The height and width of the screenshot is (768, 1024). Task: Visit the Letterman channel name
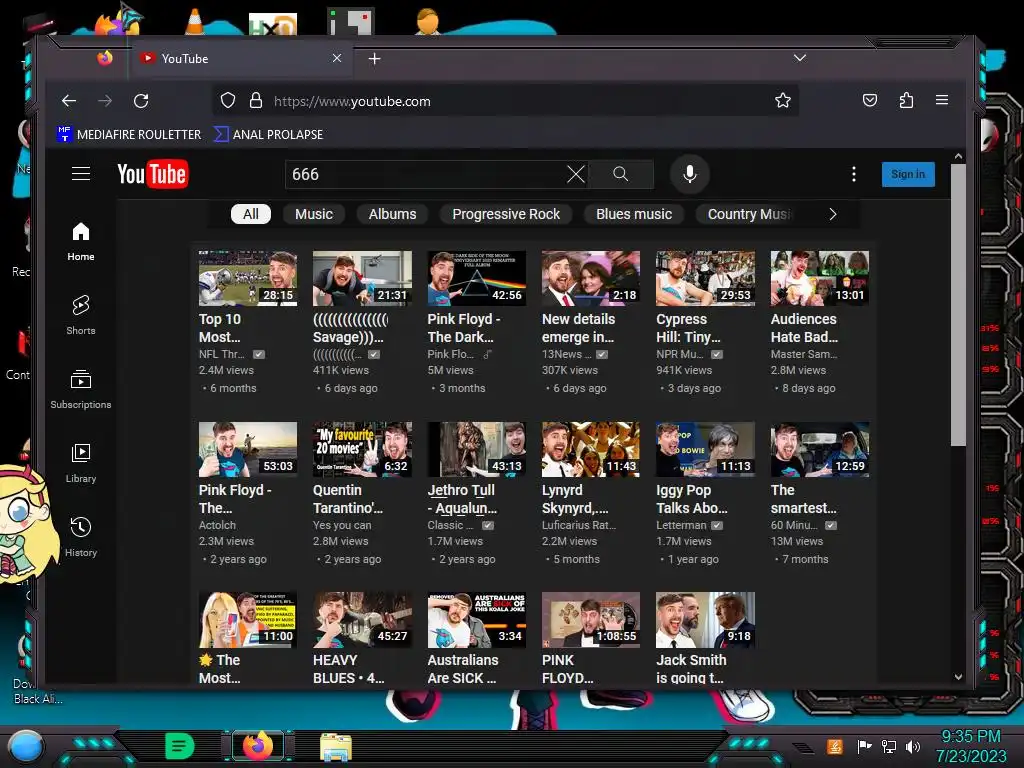681,525
